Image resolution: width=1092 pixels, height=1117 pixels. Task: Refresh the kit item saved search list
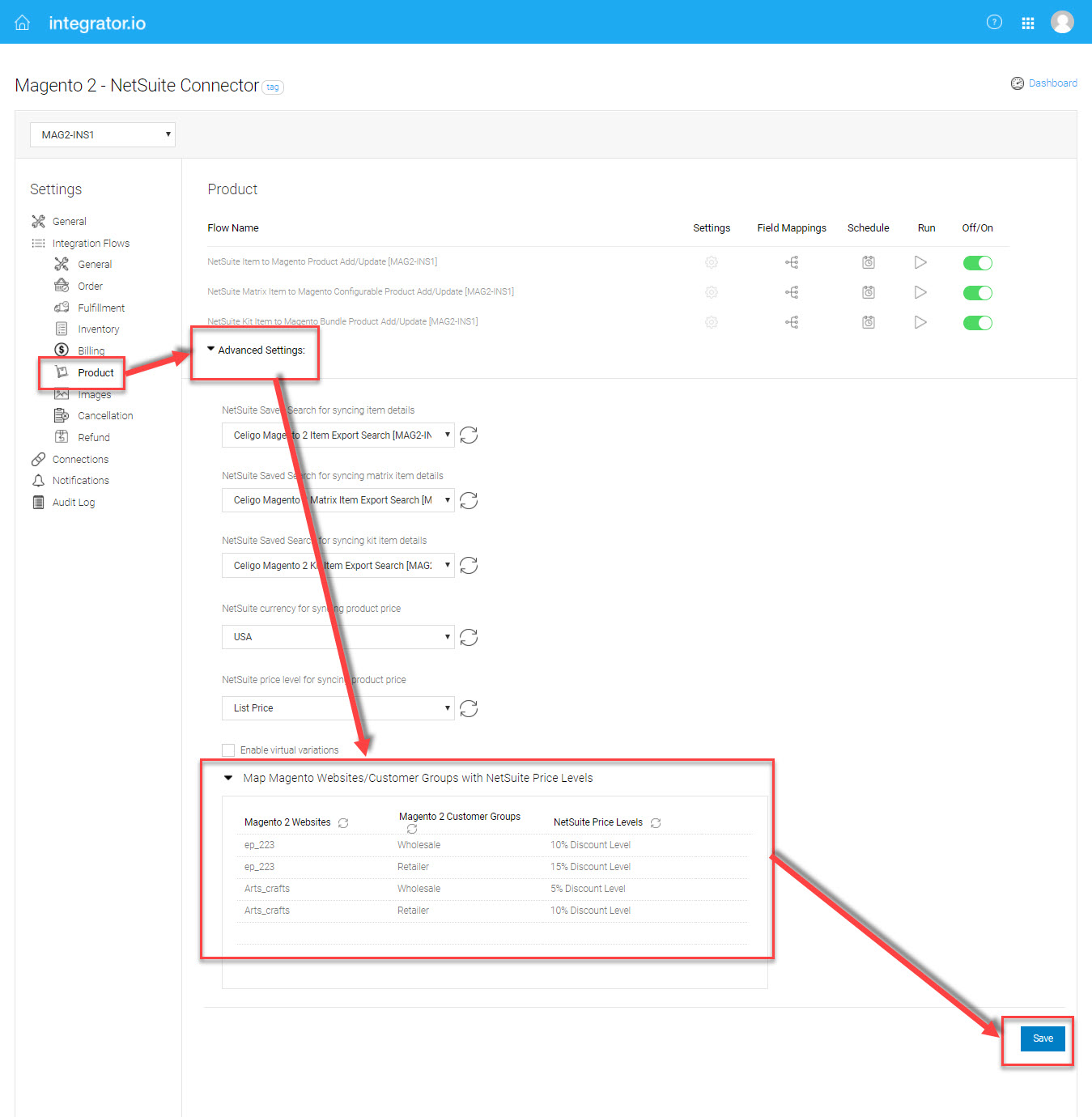tap(469, 566)
